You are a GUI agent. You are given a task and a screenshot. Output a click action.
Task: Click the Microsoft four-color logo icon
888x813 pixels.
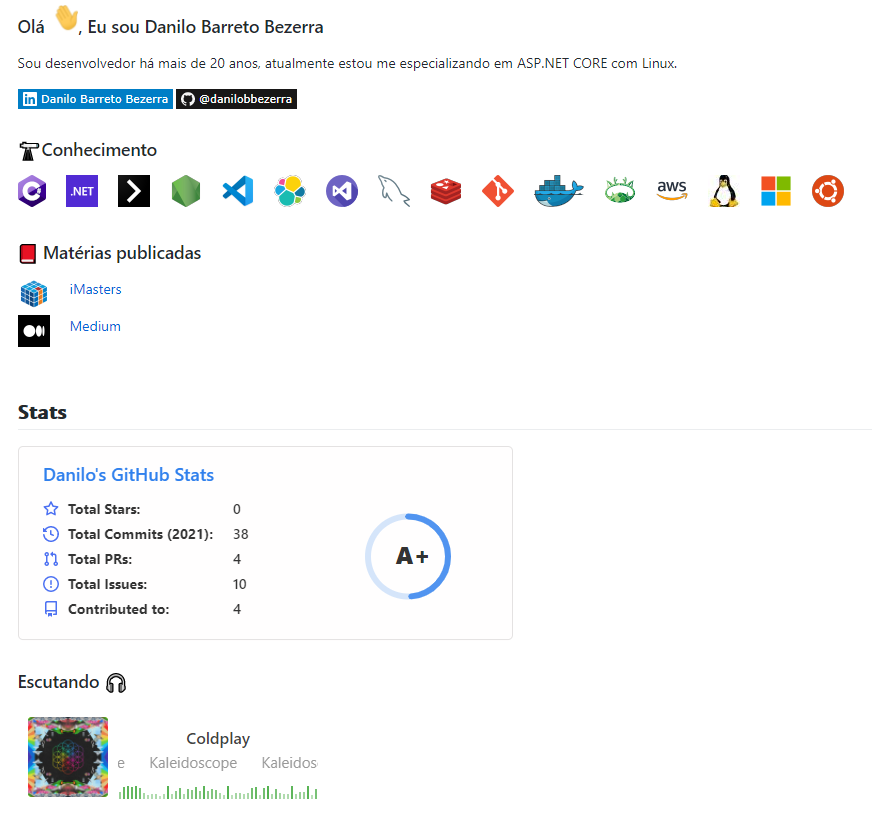pyautogui.click(x=776, y=191)
